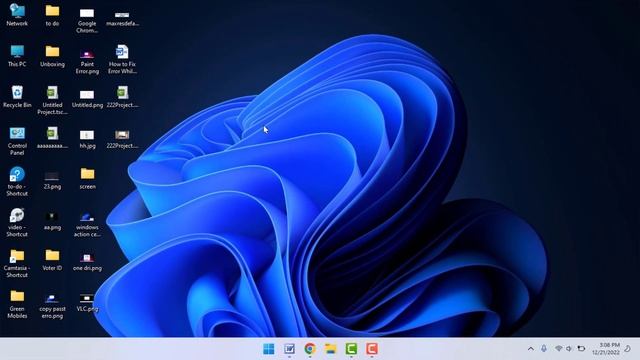Screen dimensions: 640x360
Task: Select the windows action ce... image file
Action: click(87, 224)
